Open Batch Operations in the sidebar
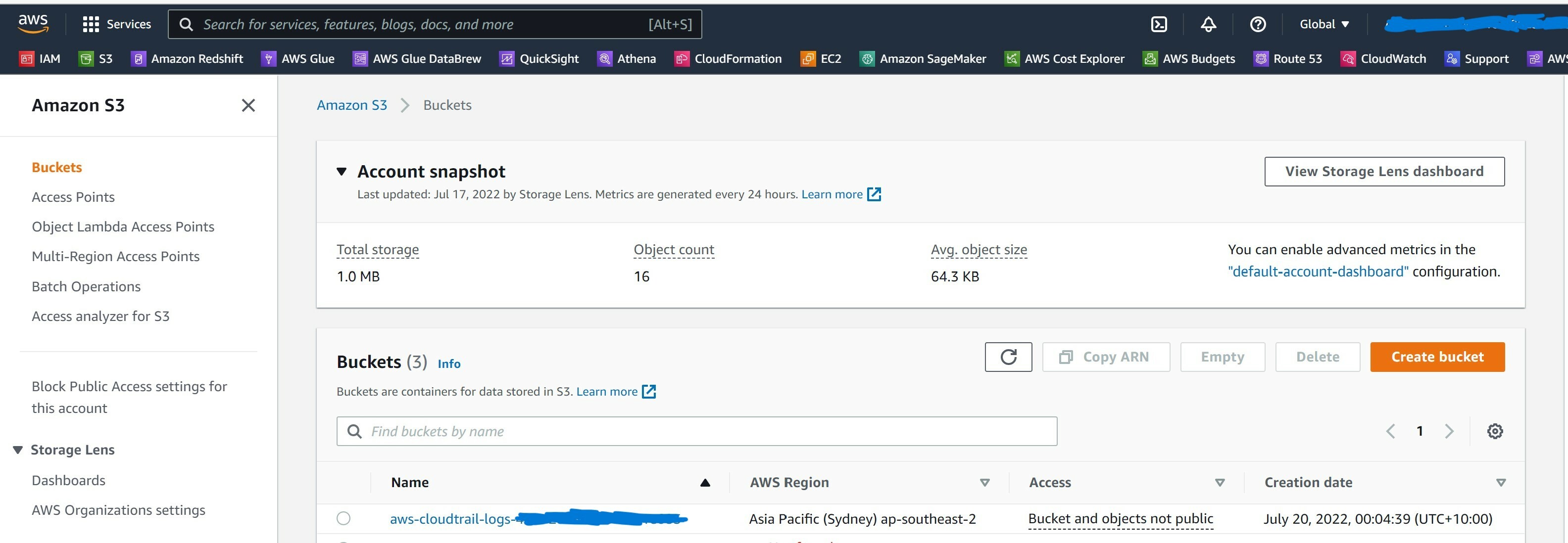 pyautogui.click(x=86, y=286)
